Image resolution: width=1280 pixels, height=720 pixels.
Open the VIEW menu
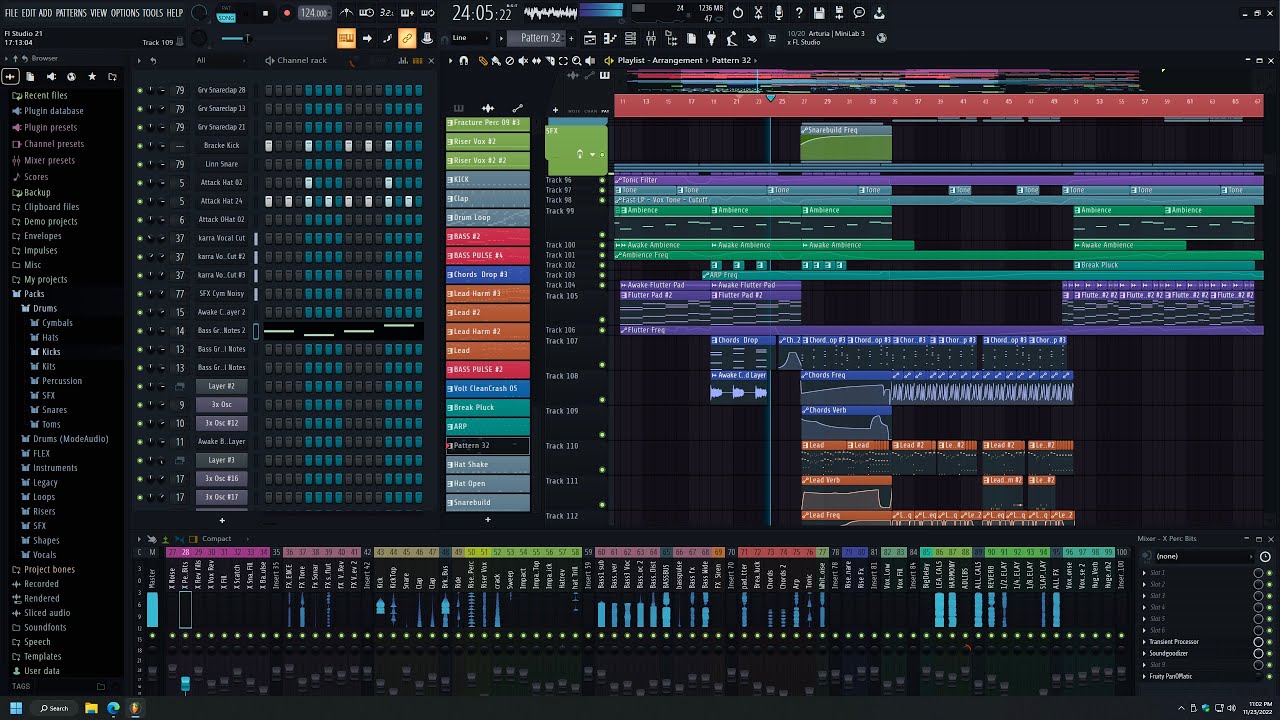pyautogui.click(x=98, y=13)
